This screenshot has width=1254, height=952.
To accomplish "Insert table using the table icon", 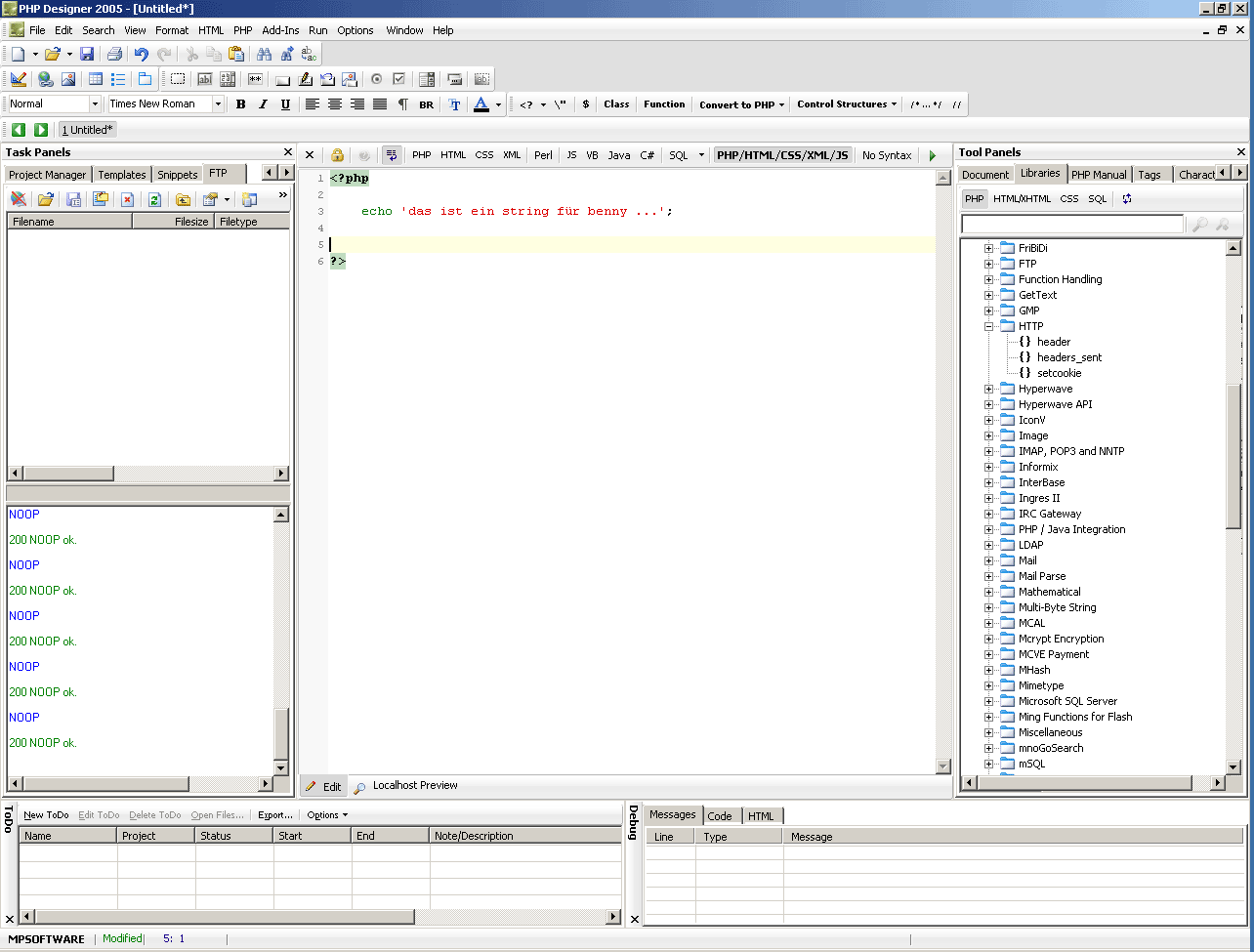I will pyautogui.click(x=96, y=79).
